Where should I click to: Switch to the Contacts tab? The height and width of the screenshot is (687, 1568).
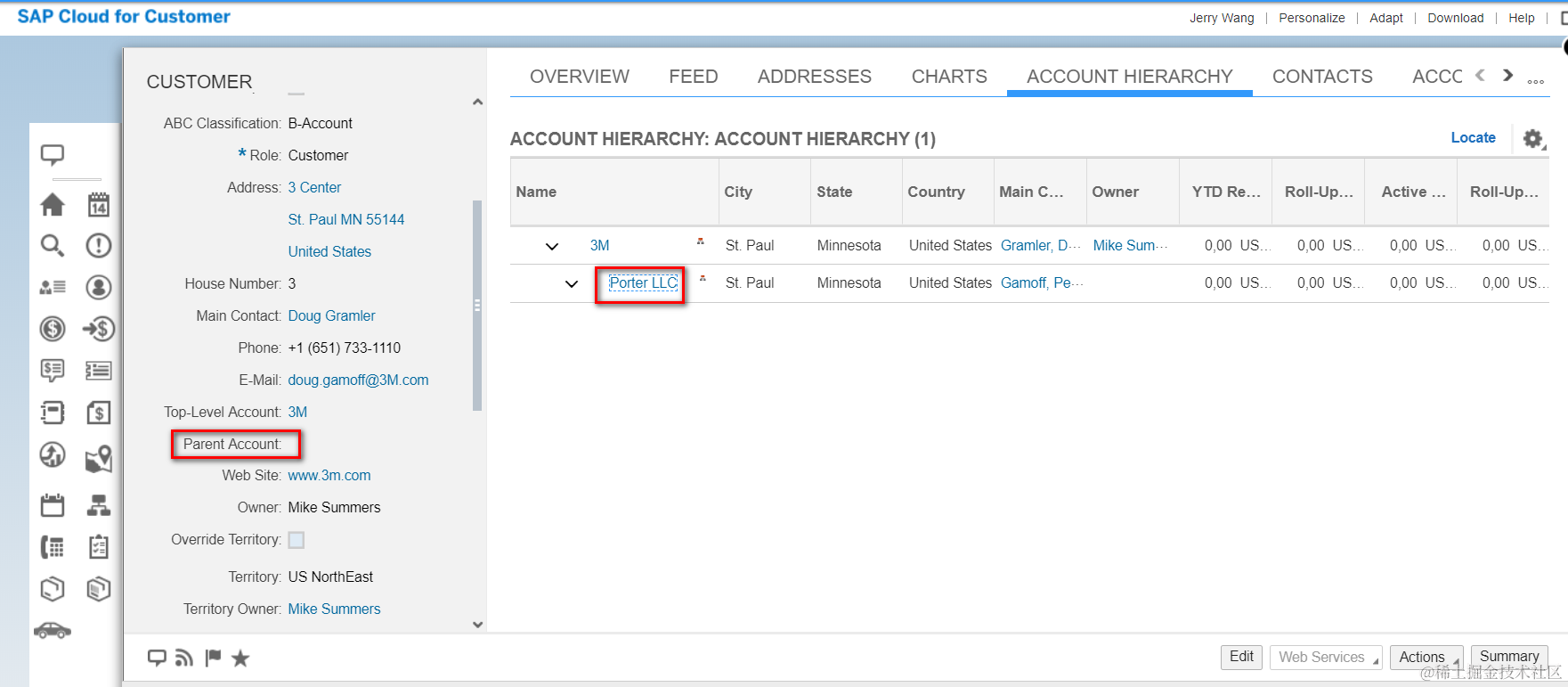point(1322,77)
